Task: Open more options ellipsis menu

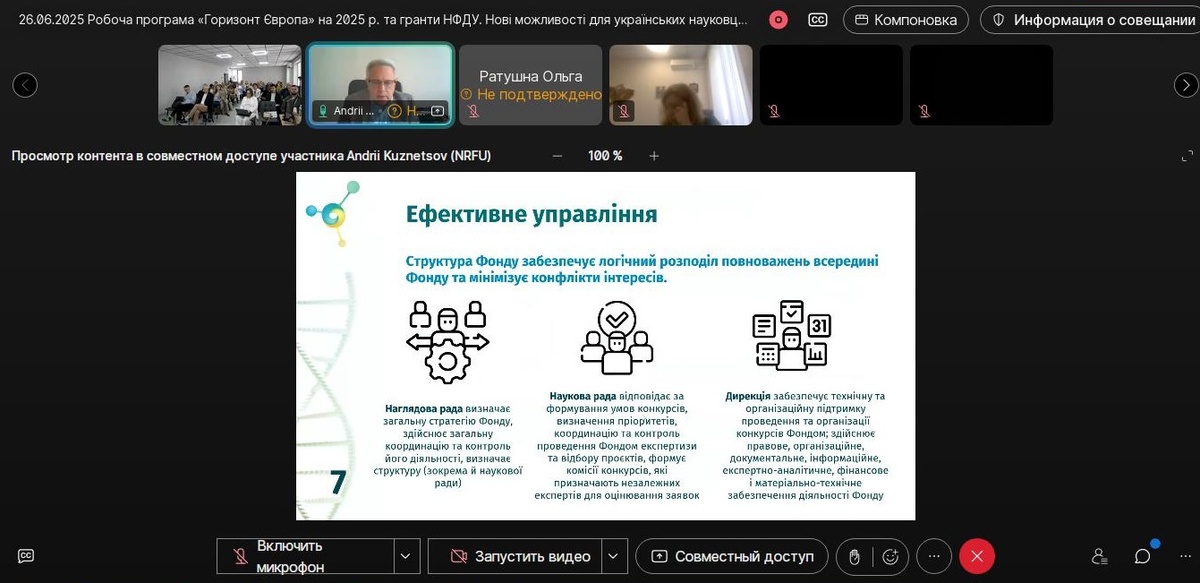Action: (x=934, y=556)
